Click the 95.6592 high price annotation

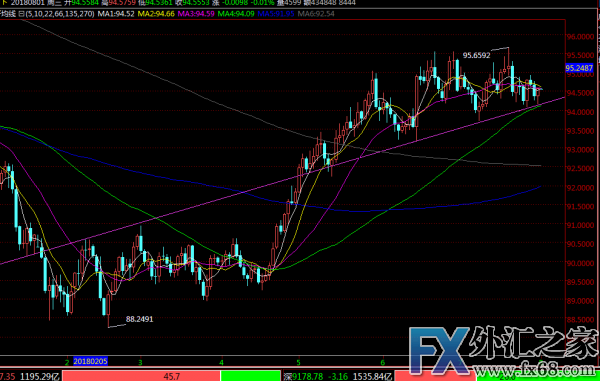point(476,55)
